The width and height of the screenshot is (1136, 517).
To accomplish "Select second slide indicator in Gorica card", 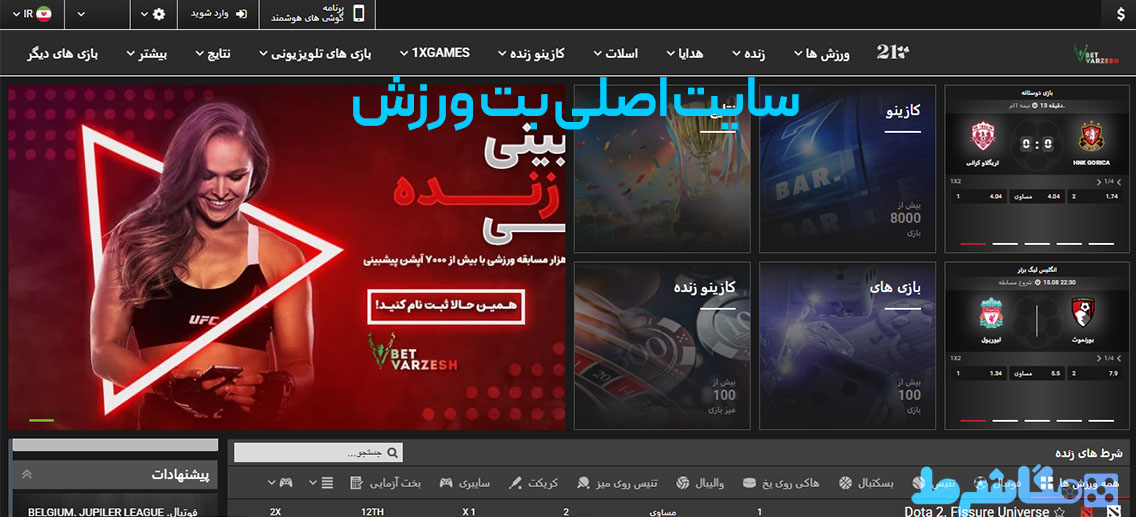I will pos(1005,244).
